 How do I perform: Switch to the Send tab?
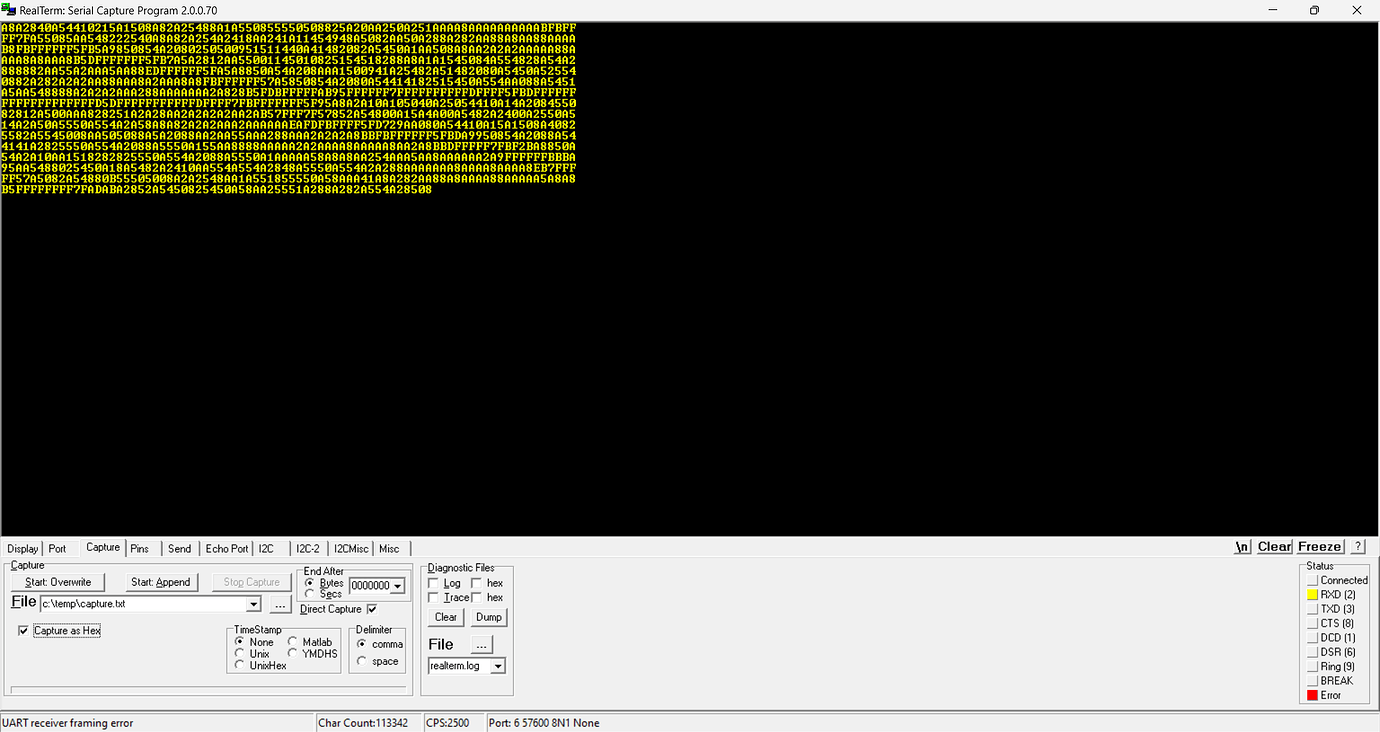pyautogui.click(x=179, y=548)
